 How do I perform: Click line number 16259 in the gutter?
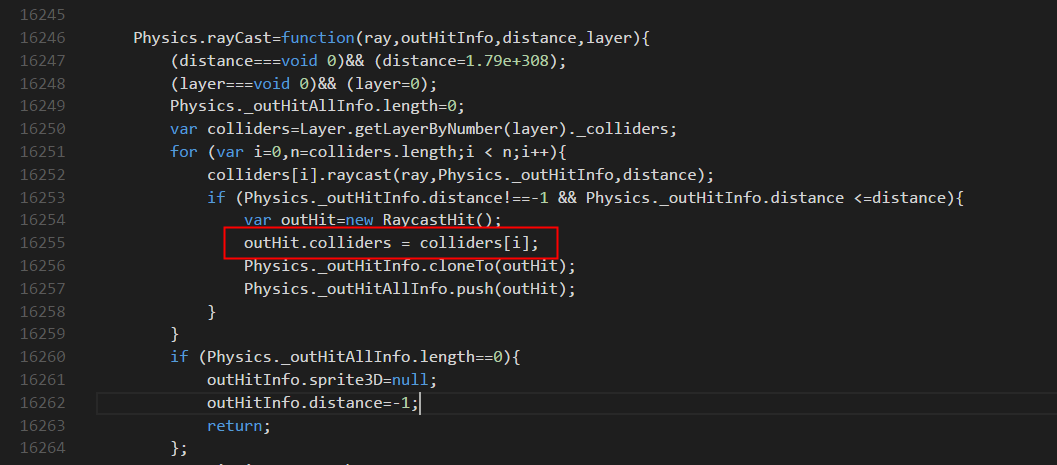[42, 334]
